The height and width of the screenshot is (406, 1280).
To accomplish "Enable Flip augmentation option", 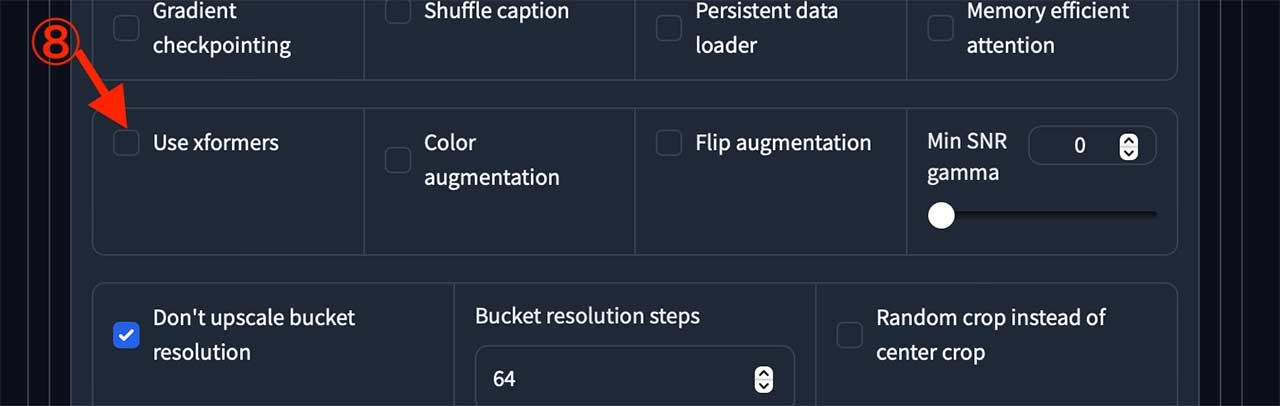I will tap(669, 143).
